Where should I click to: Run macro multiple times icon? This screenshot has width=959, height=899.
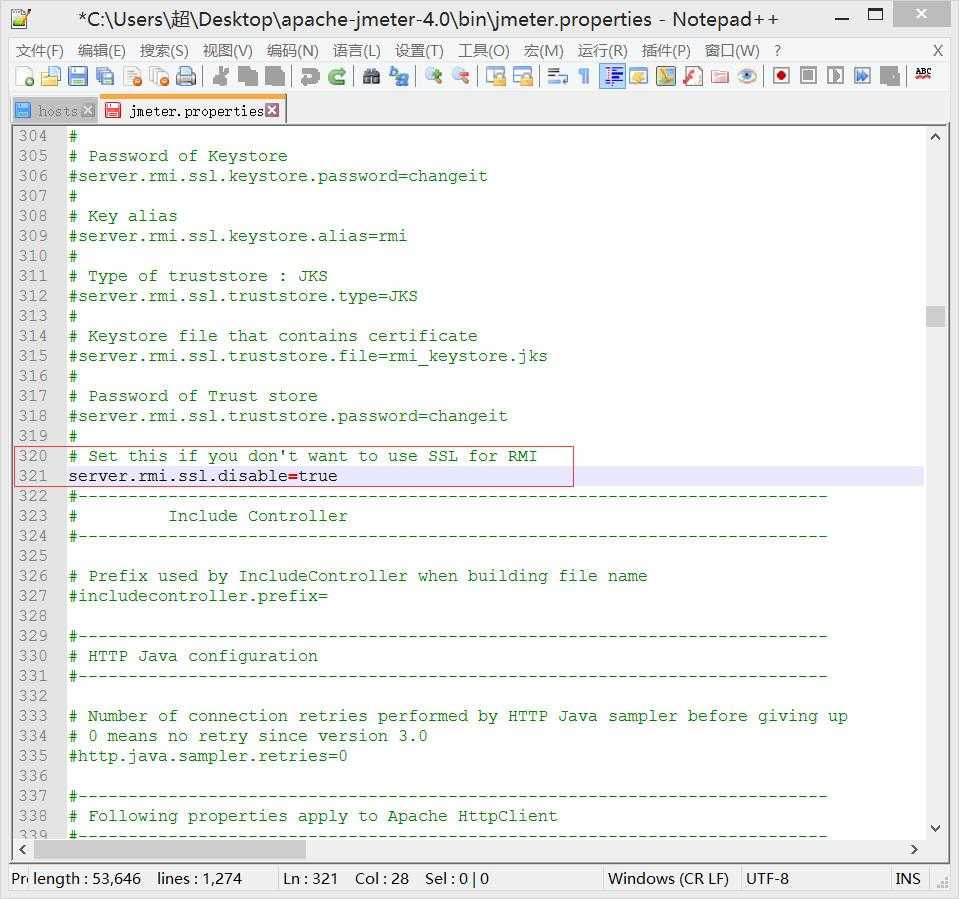tap(862, 76)
